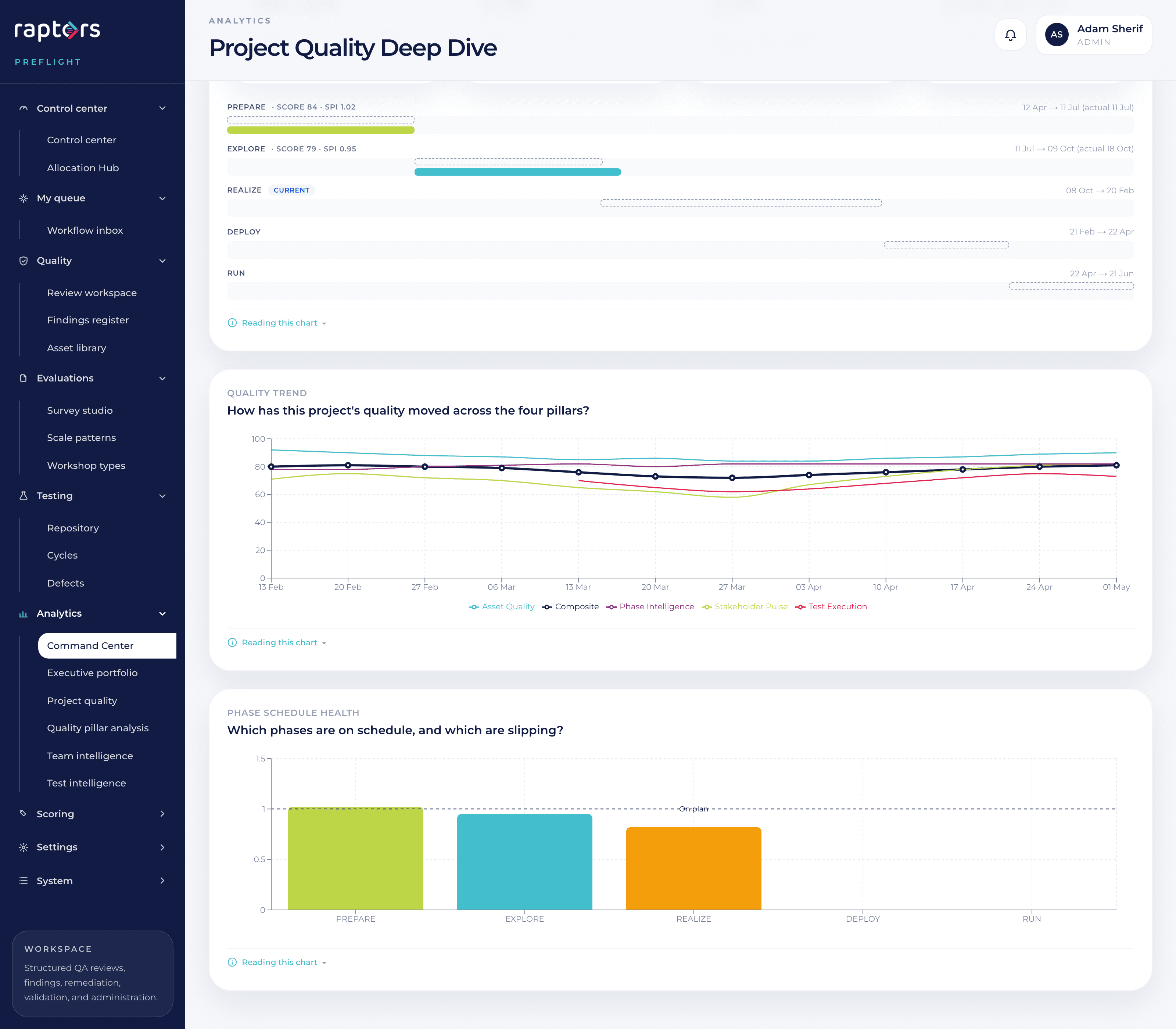The width and height of the screenshot is (1176, 1029).
Task: Click the orange REALIZE bar in schedule chart
Action: (694, 868)
